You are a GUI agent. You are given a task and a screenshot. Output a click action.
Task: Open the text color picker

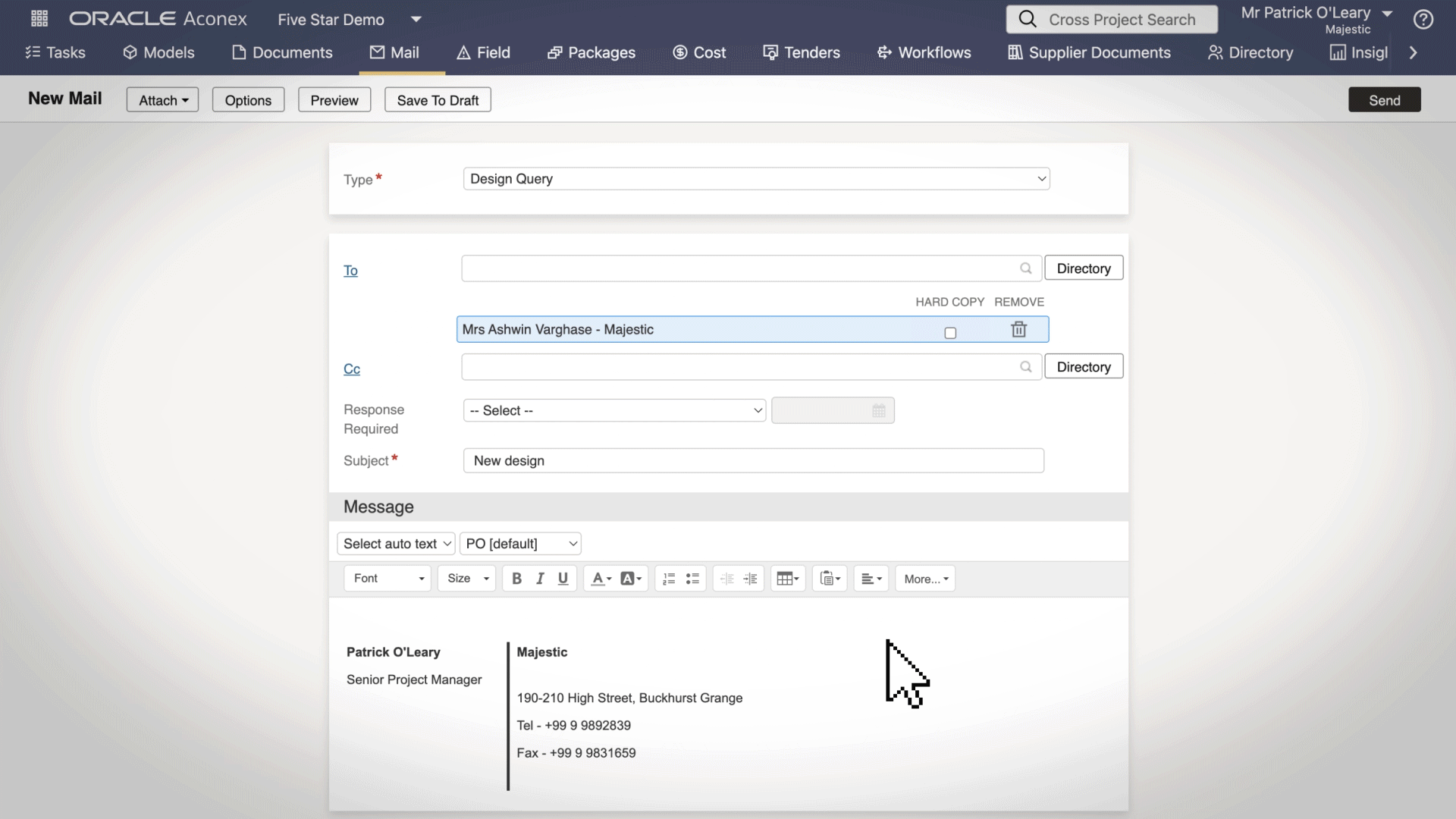point(601,579)
